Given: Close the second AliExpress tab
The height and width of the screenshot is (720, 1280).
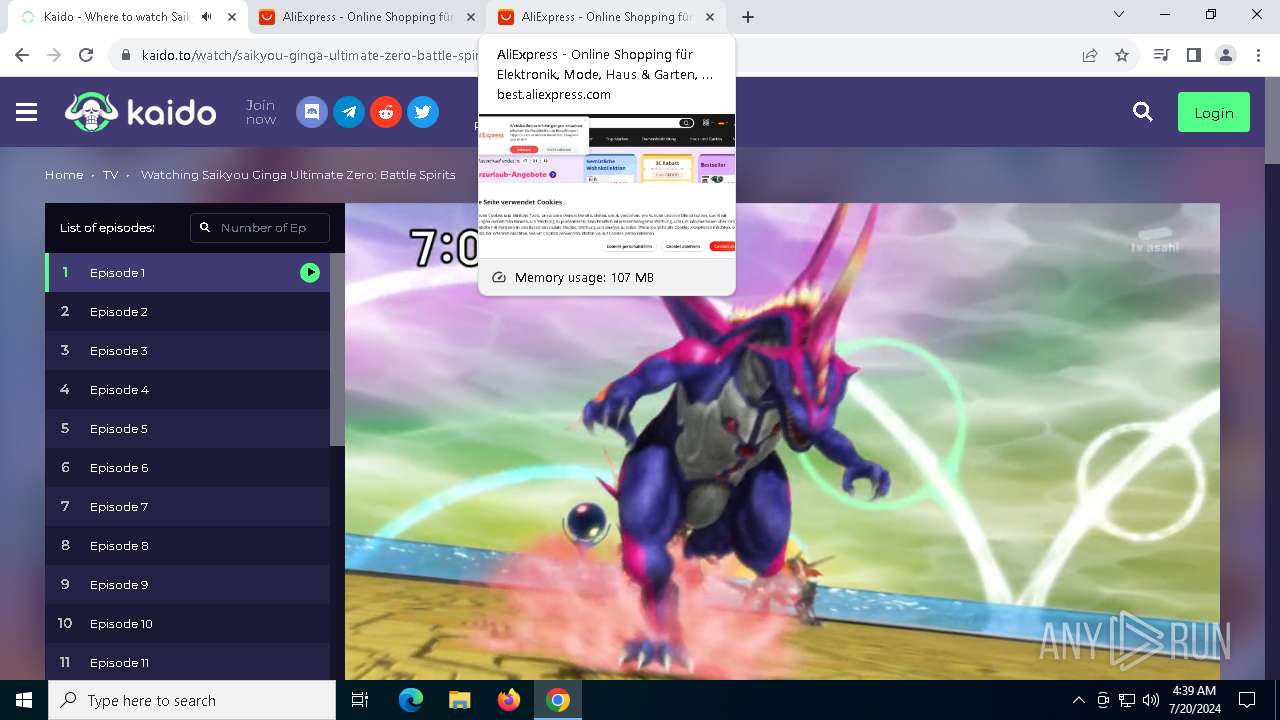Looking at the screenshot, I should click(471, 17).
